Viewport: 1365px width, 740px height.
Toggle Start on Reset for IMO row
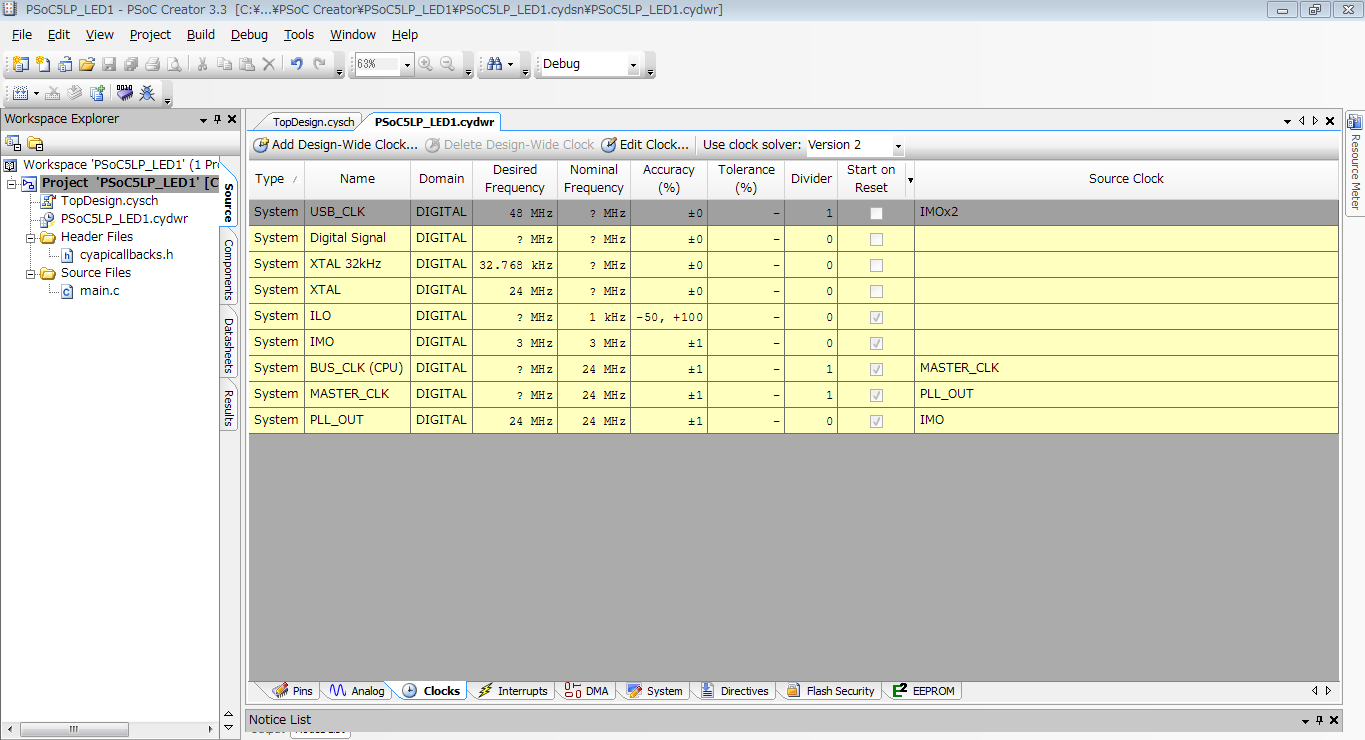click(876, 343)
